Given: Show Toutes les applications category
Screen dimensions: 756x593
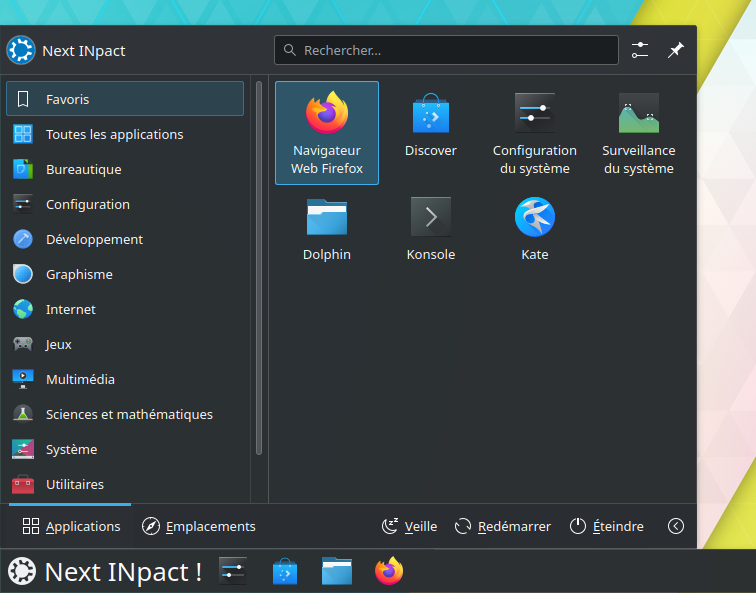Looking at the screenshot, I should tap(125, 134).
